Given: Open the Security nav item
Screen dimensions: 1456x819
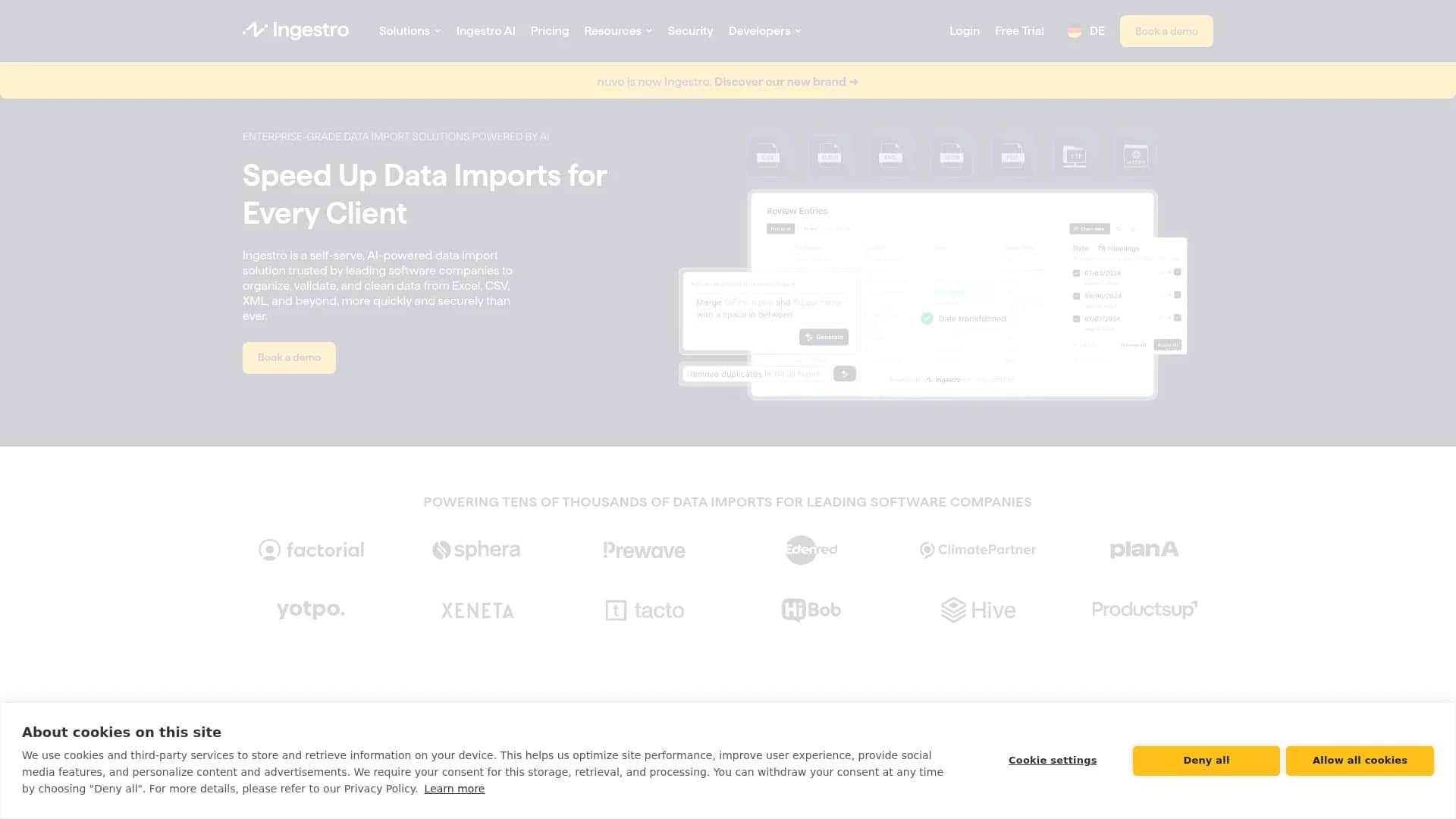Looking at the screenshot, I should coord(690,31).
